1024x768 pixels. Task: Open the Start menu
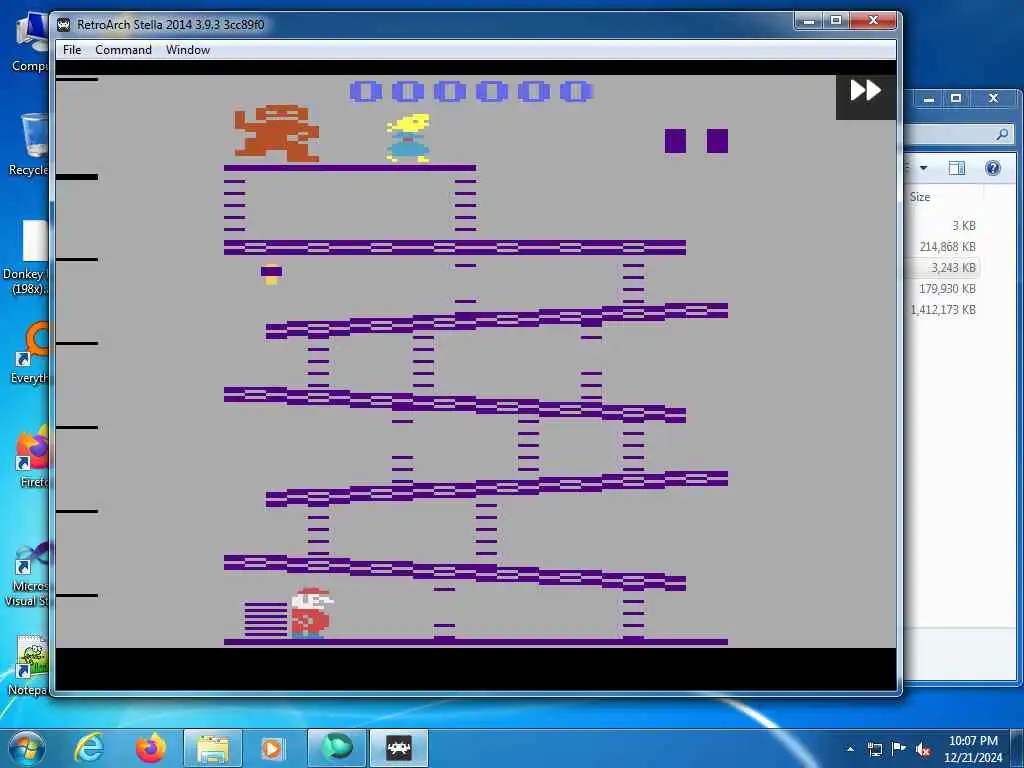coord(27,748)
